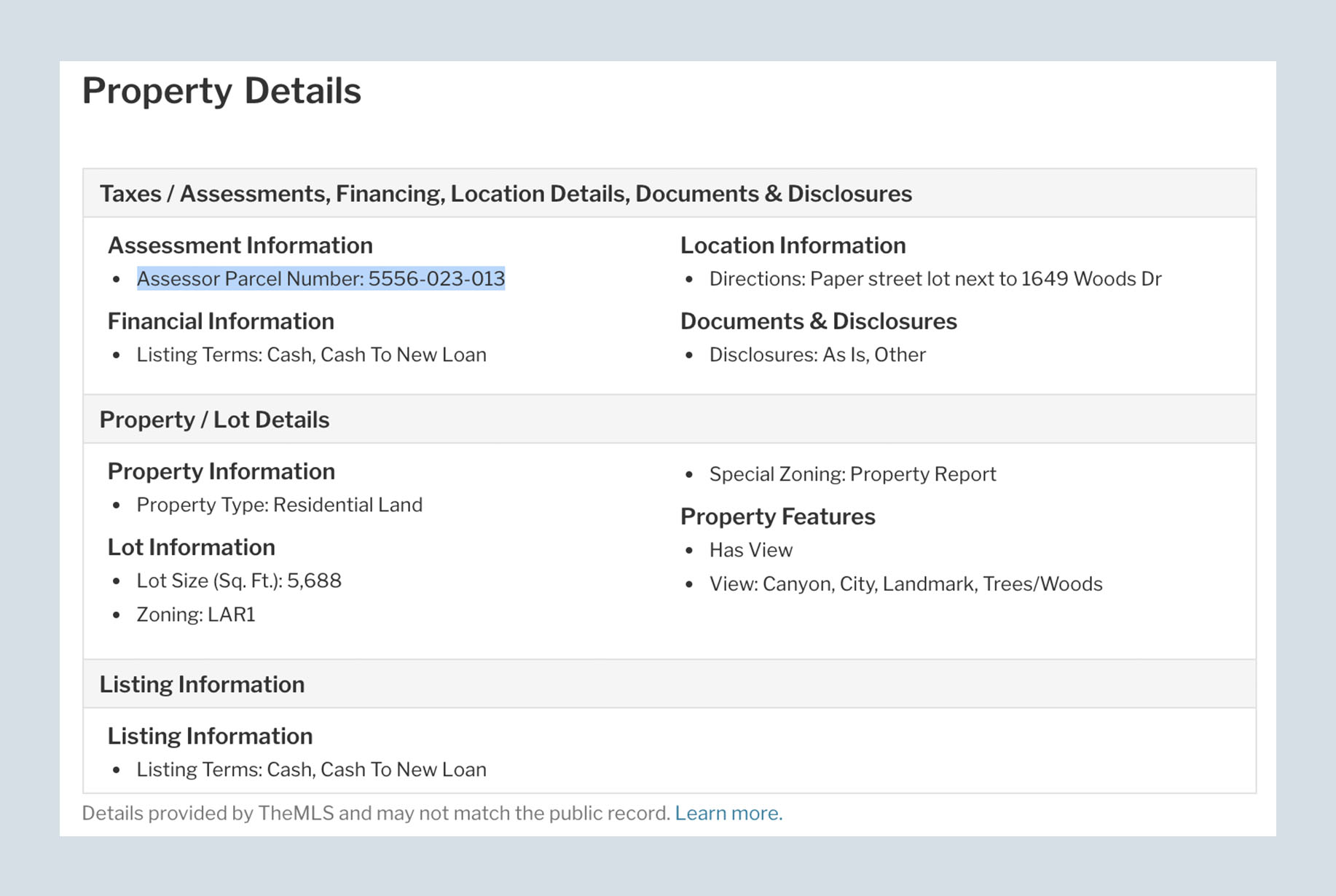Select the "Disclosures: As Is, Other" item
The height and width of the screenshot is (896, 1336).
point(817,355)
